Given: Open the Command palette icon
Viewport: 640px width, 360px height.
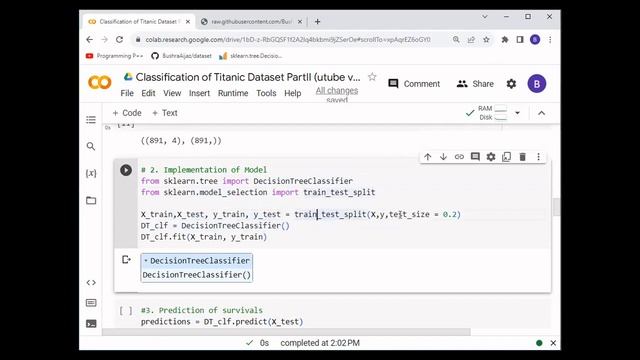Looking at the screenshot, I should pos(91,303).
